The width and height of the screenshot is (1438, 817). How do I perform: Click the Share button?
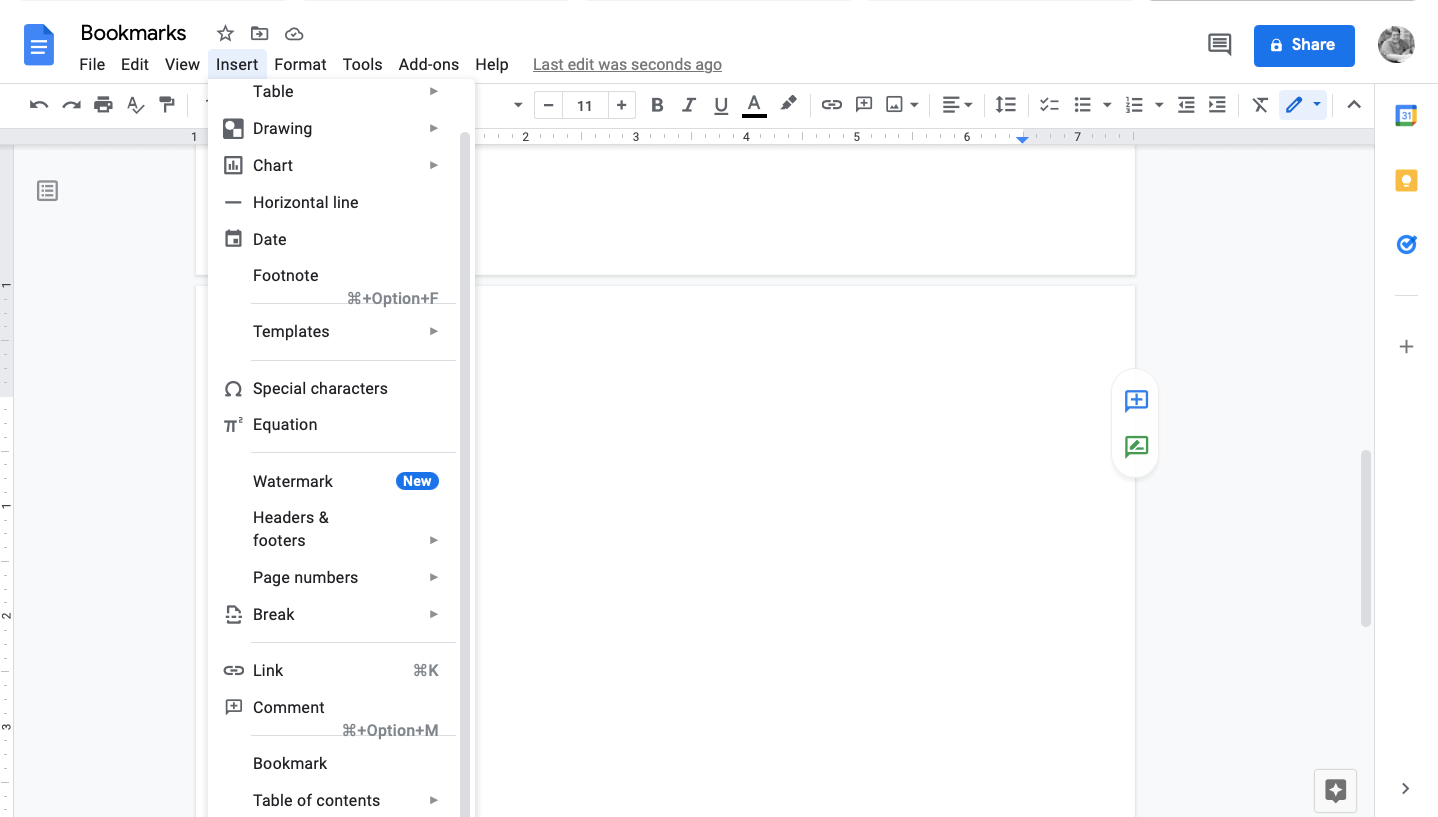coord(1303,45)
